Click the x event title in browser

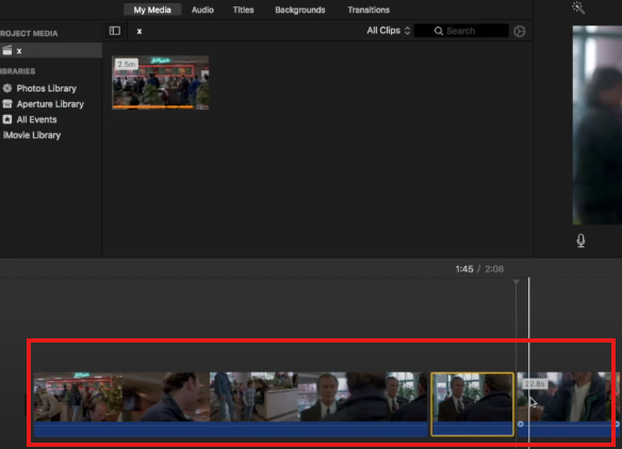click(x=139, y=31)
